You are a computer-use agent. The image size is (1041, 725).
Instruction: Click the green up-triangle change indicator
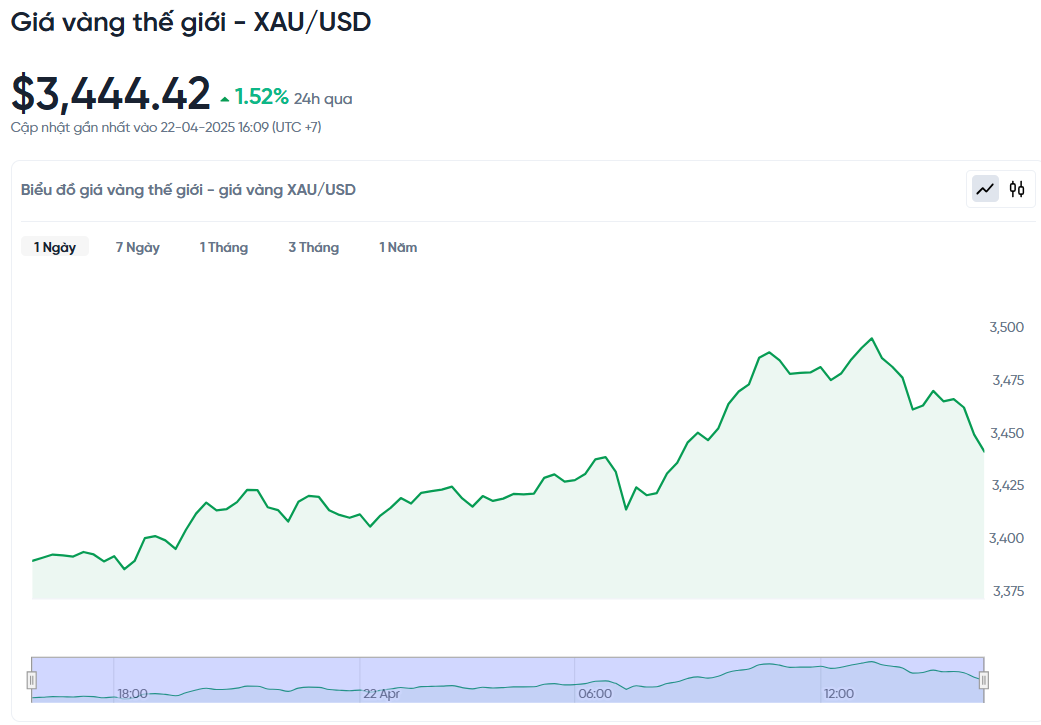[x=225, y=99]
